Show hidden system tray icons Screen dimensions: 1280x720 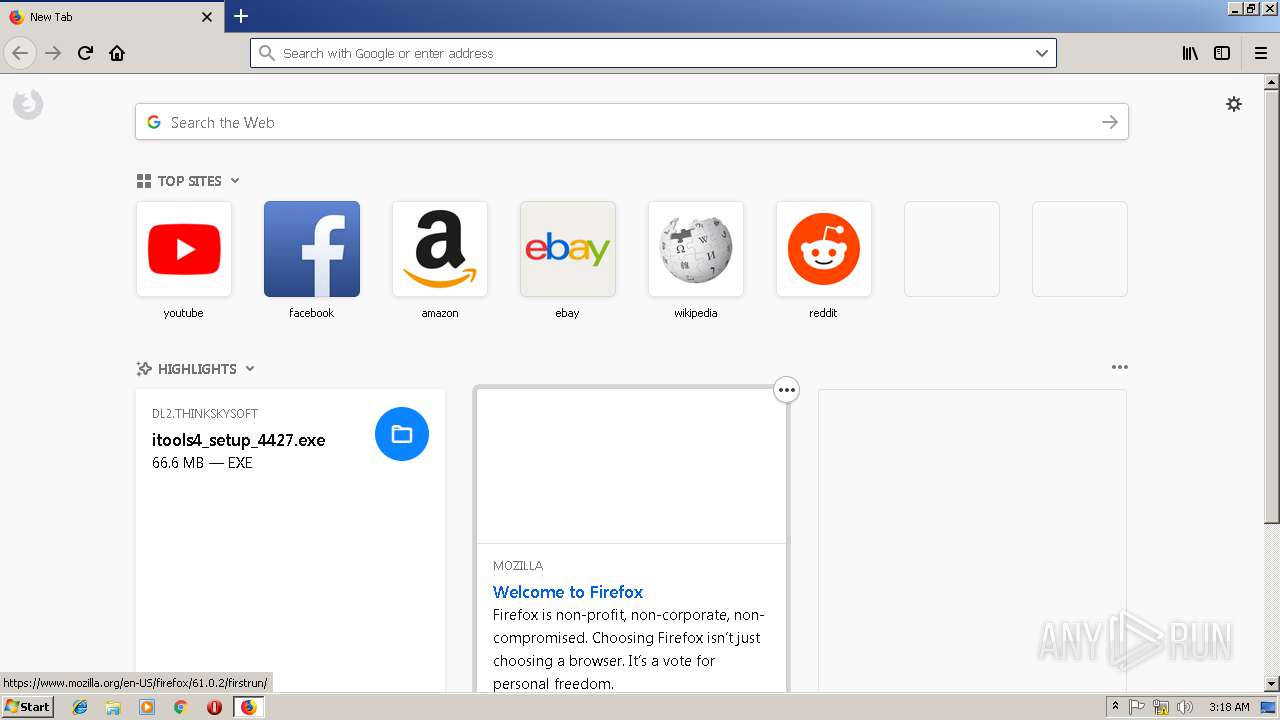(x=1115, y=707)
